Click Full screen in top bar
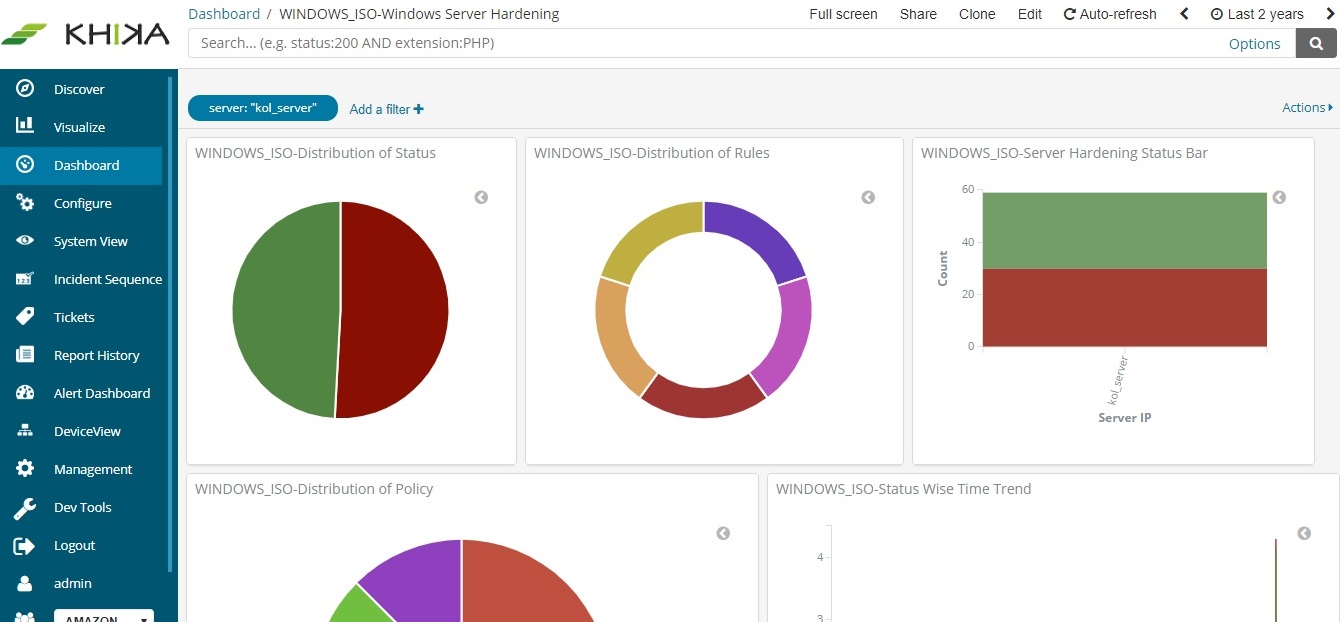Image resolution: width=1340 pixels, height=622 pixels. [843, 14]
